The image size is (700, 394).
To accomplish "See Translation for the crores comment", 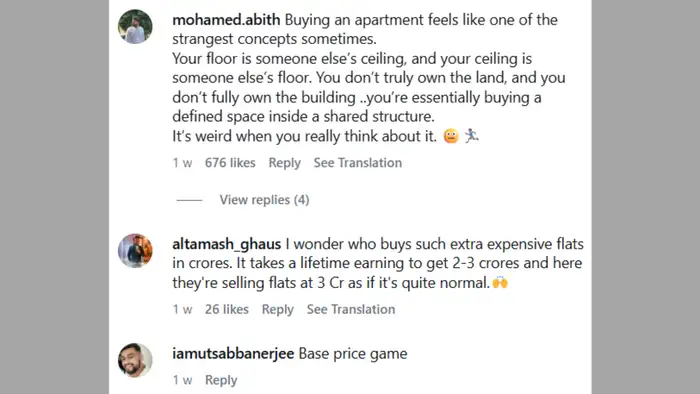I will pyautogui.click(x=351, y=309).
